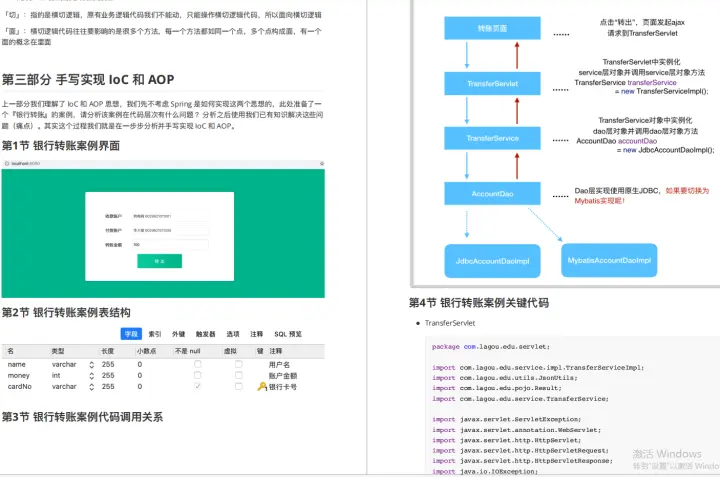
Task: Open the 外键 tab
Action: [x=179, y=334]
